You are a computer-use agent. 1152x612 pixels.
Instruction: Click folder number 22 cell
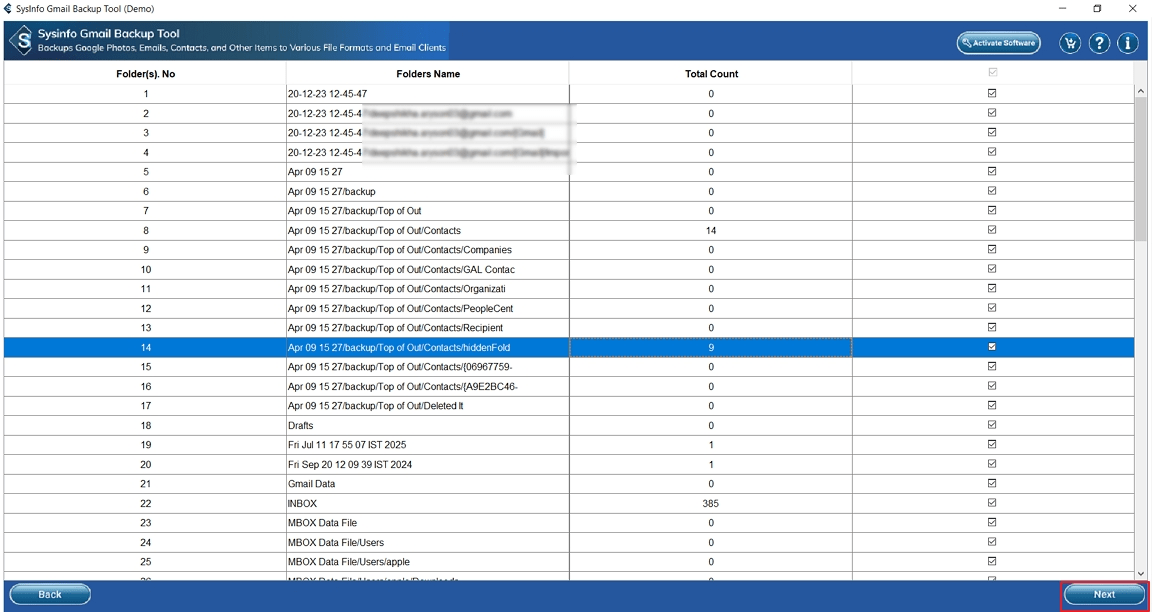tap(145, 503)
